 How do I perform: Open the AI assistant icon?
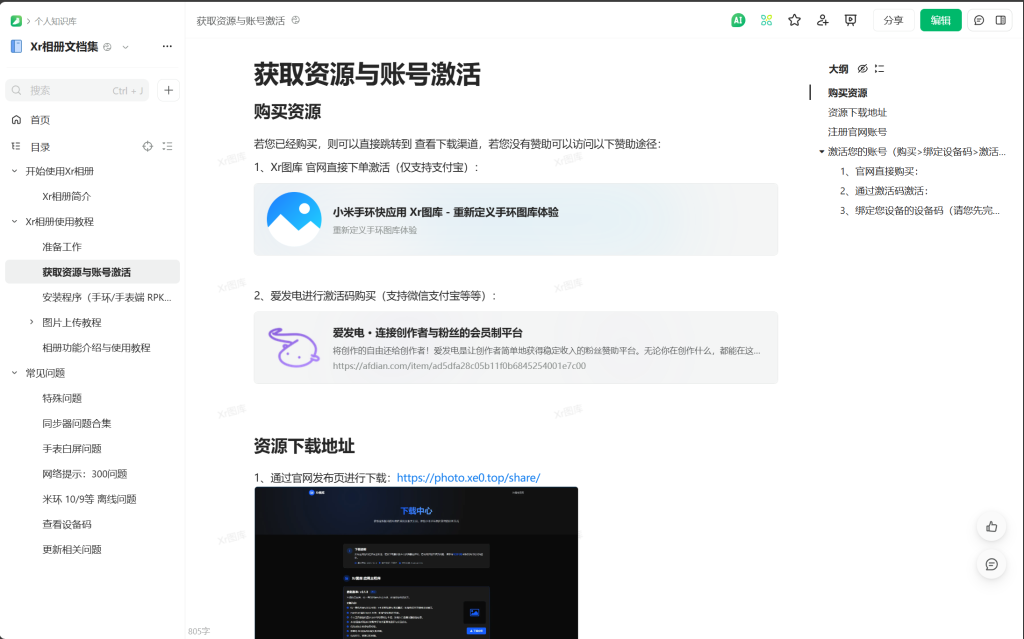738,20
